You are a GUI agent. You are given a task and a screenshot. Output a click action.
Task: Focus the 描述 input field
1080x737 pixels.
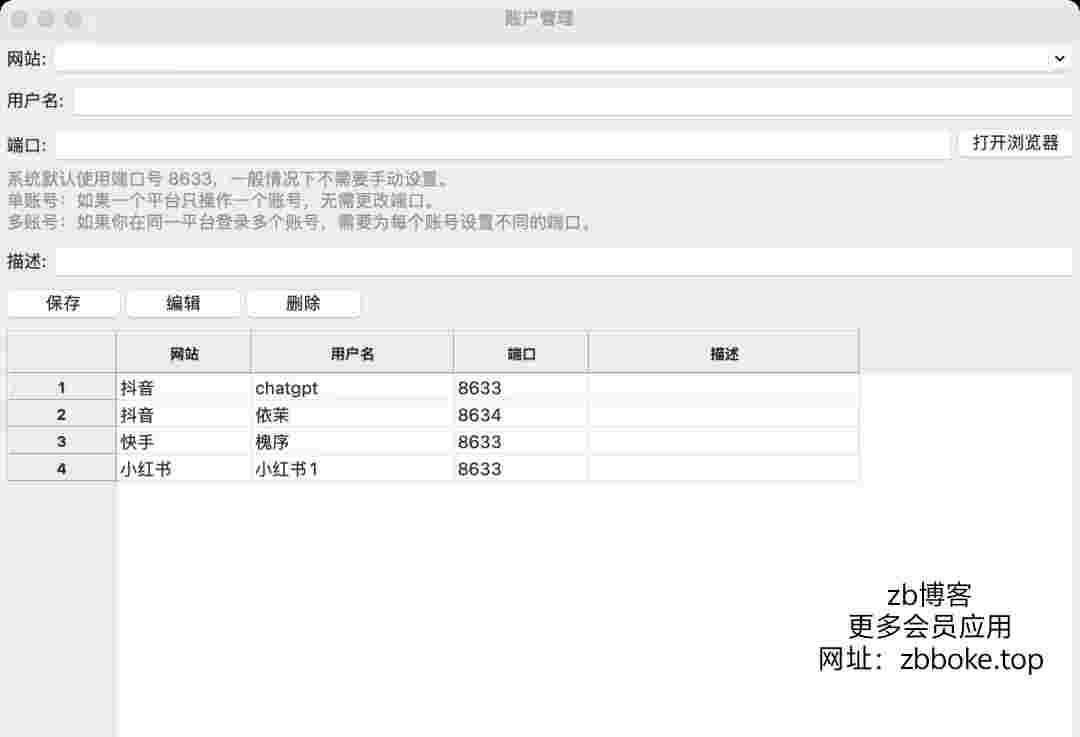pyautogui.click(x=563, y=262)
